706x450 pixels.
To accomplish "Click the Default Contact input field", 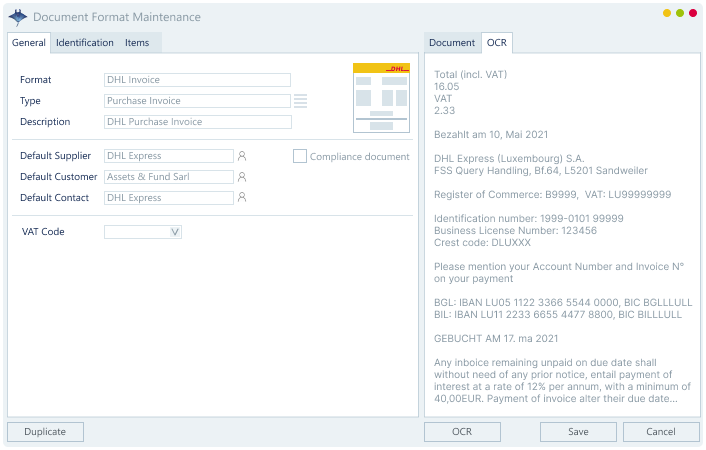I will tap(169, 198).
